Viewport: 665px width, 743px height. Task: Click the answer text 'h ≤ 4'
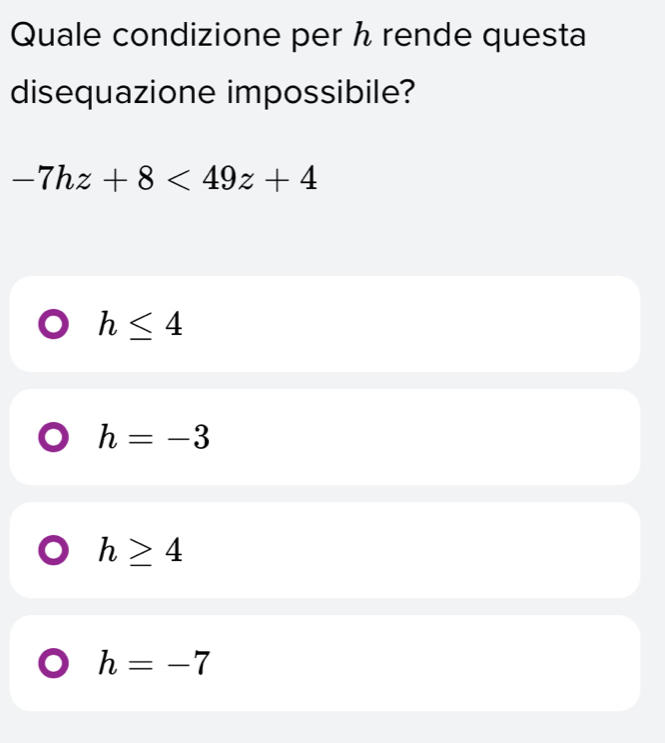coord(140,324)
